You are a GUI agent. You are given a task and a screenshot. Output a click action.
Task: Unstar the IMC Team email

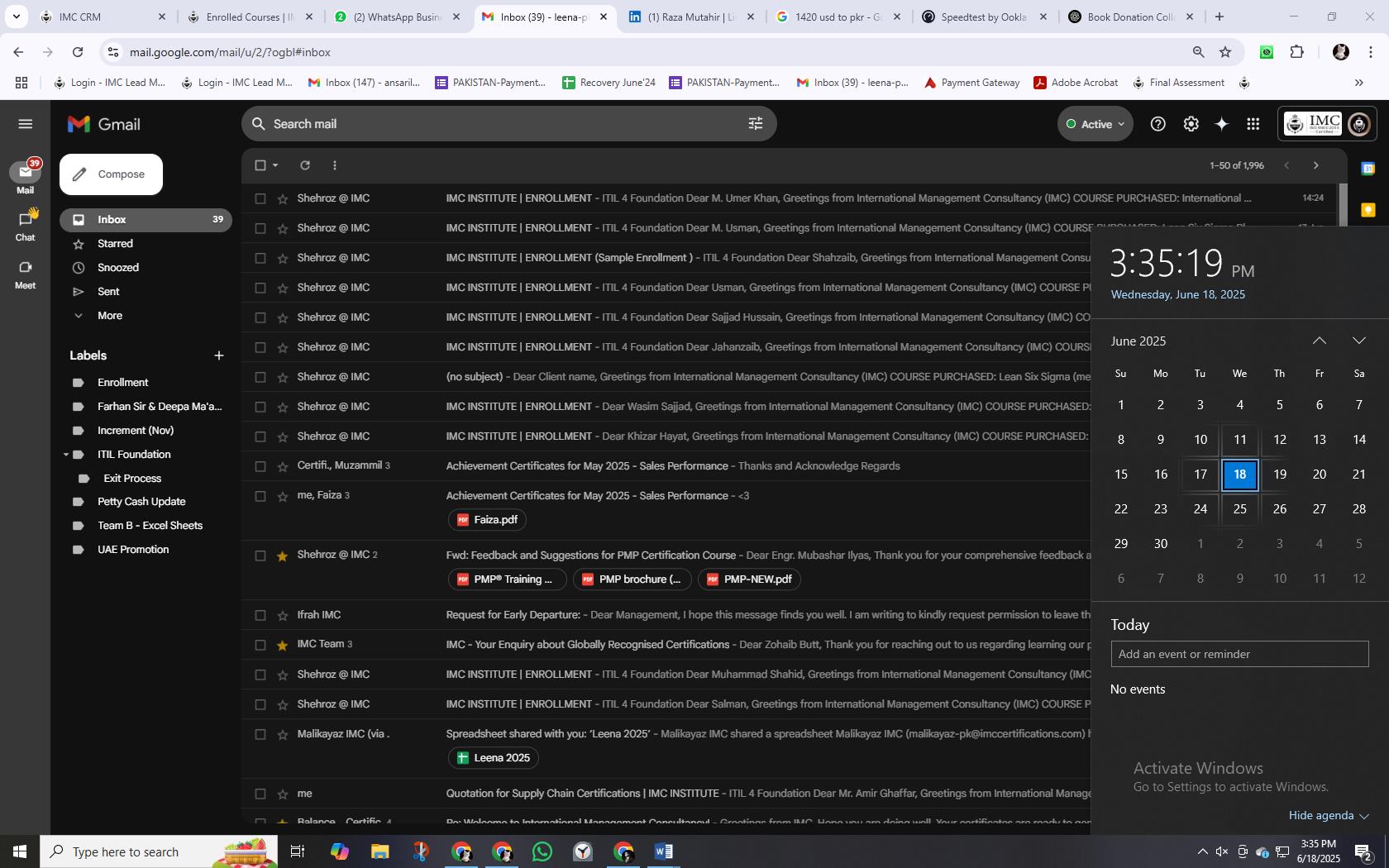tap(283, 645)
